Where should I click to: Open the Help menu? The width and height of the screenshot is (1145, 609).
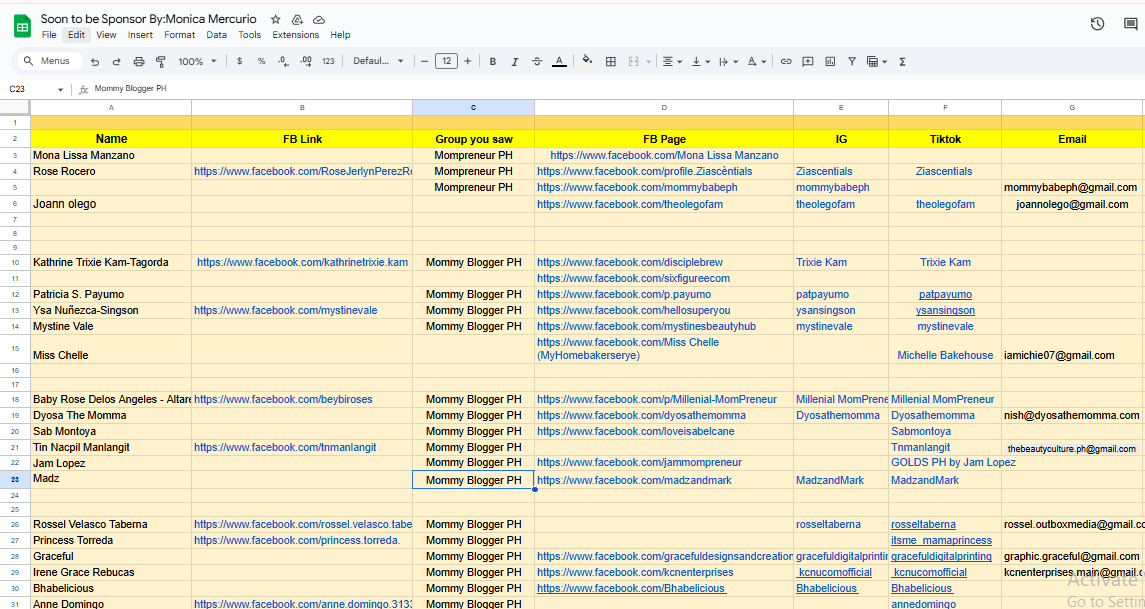click(340, 34)
